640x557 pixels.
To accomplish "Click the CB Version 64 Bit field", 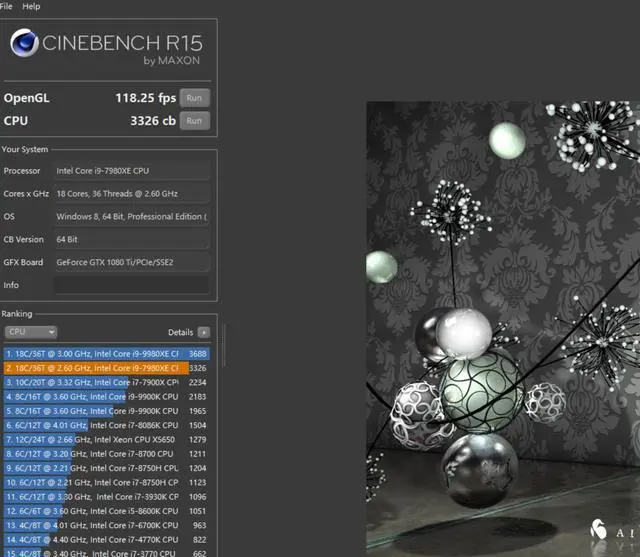I will pyautogui.click(x=131, y=240).
